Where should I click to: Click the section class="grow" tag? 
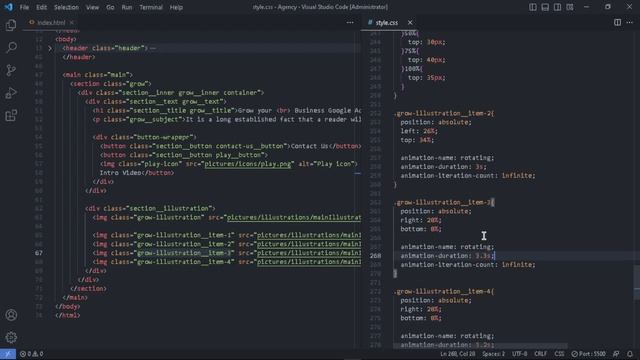(x=111, y=84)
